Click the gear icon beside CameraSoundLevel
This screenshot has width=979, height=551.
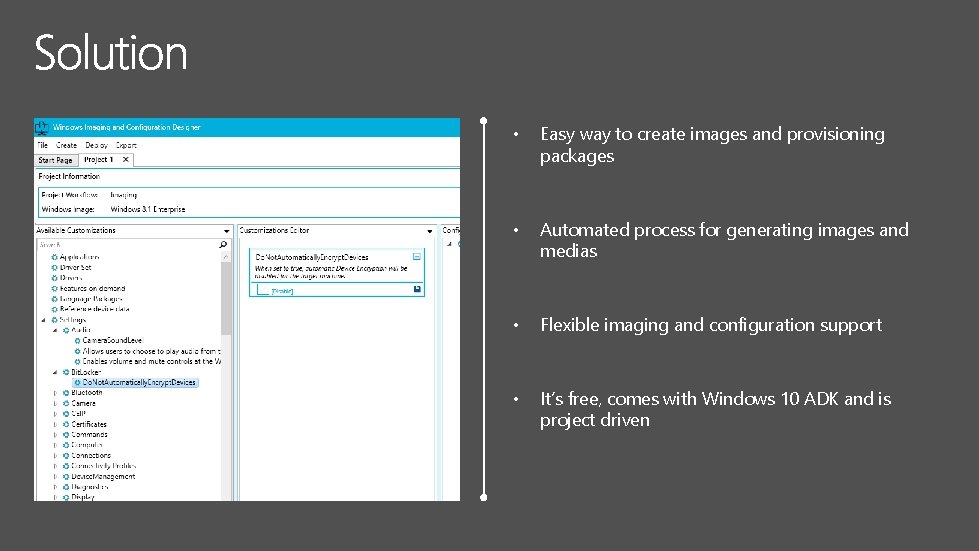coord(77,341)
